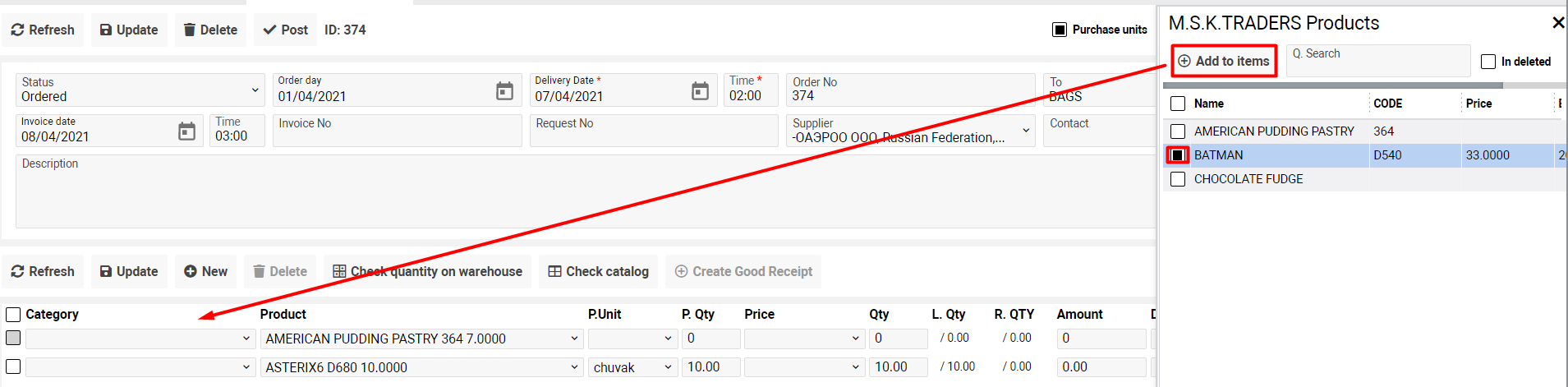Open the Invoice date calendar picker
Image resolution: width=1568 pixels, height=387 pixels.
186,131
